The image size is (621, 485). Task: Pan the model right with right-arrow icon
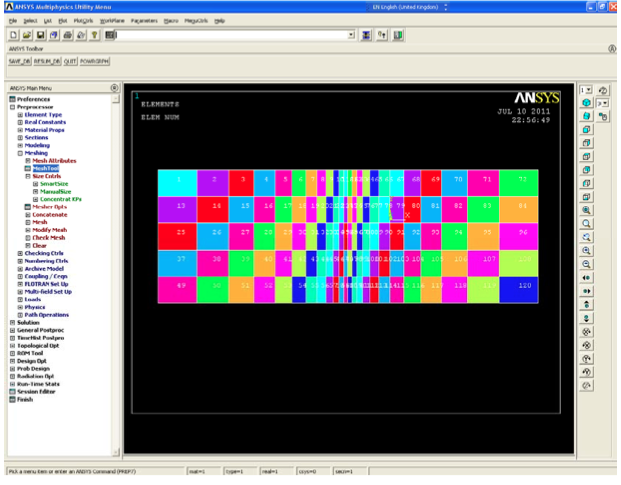(x=587, y=291)
